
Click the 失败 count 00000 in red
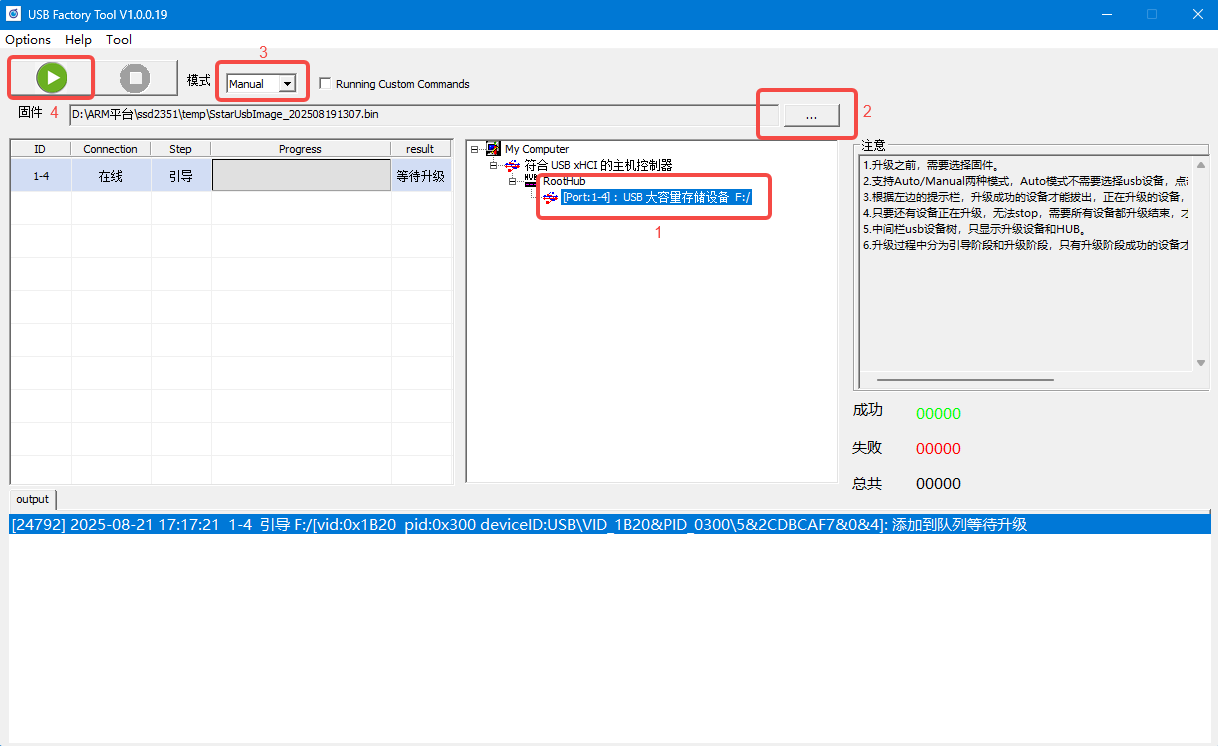tap(938, 449)
